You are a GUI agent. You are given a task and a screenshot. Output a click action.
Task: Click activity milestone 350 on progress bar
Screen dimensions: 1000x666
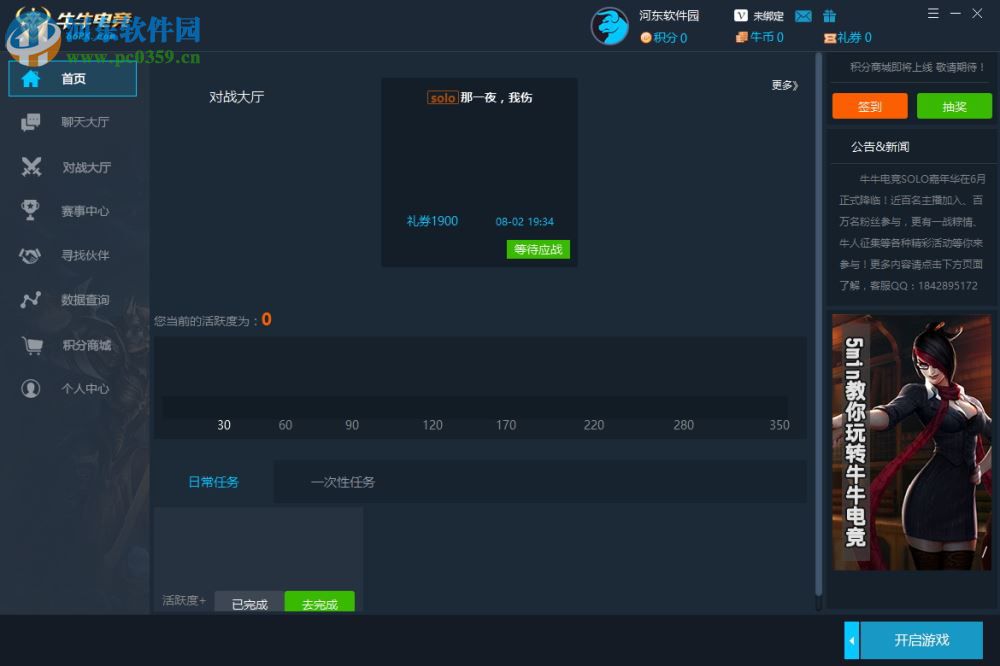779,425
